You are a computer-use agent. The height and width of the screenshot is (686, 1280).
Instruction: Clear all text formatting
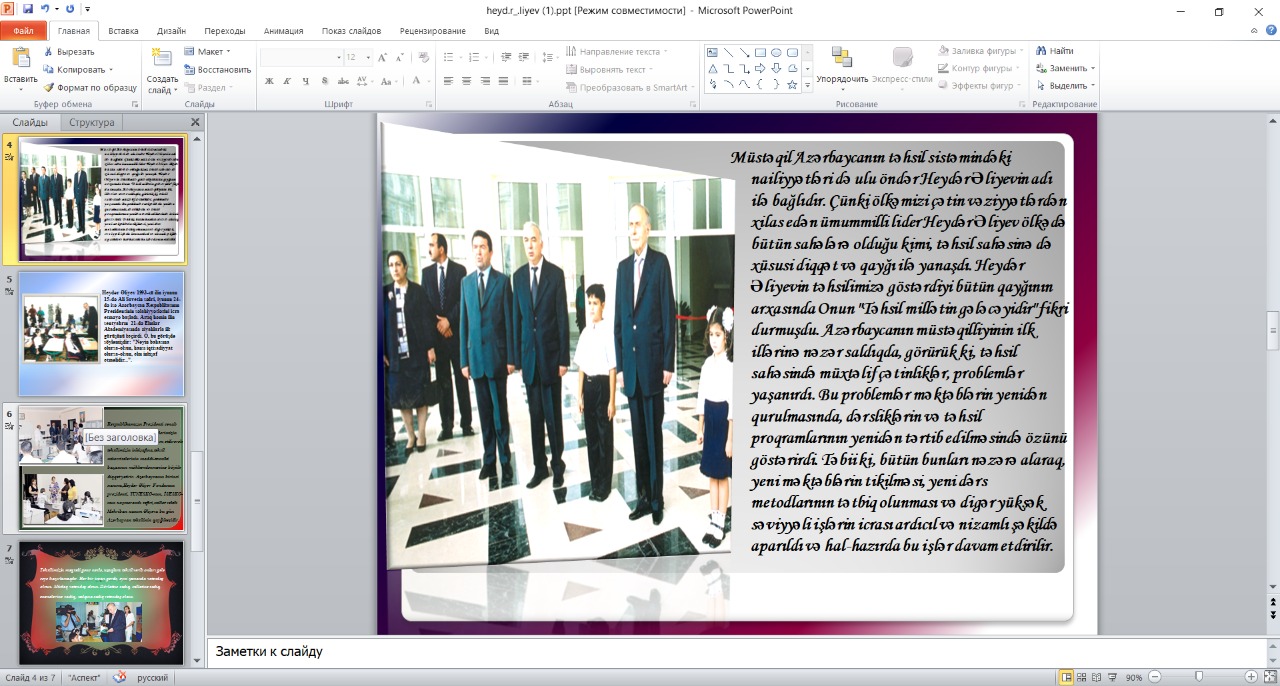423,57
